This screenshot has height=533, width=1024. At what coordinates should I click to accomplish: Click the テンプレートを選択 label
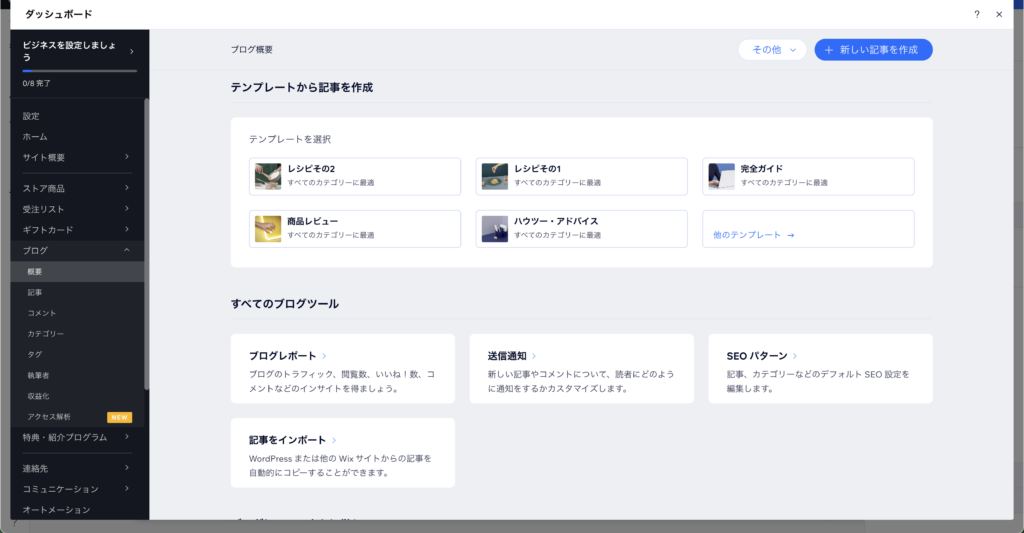pyautogui.click(x=290, y=139)
